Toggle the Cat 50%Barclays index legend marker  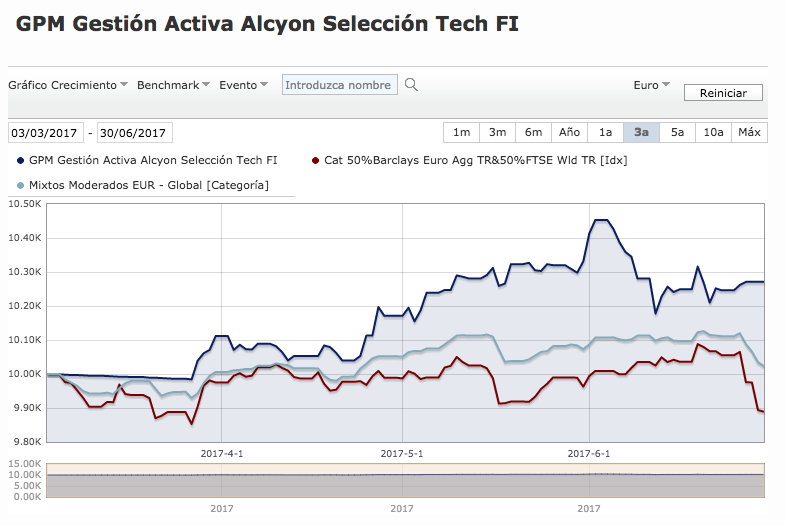coord(315,161)
